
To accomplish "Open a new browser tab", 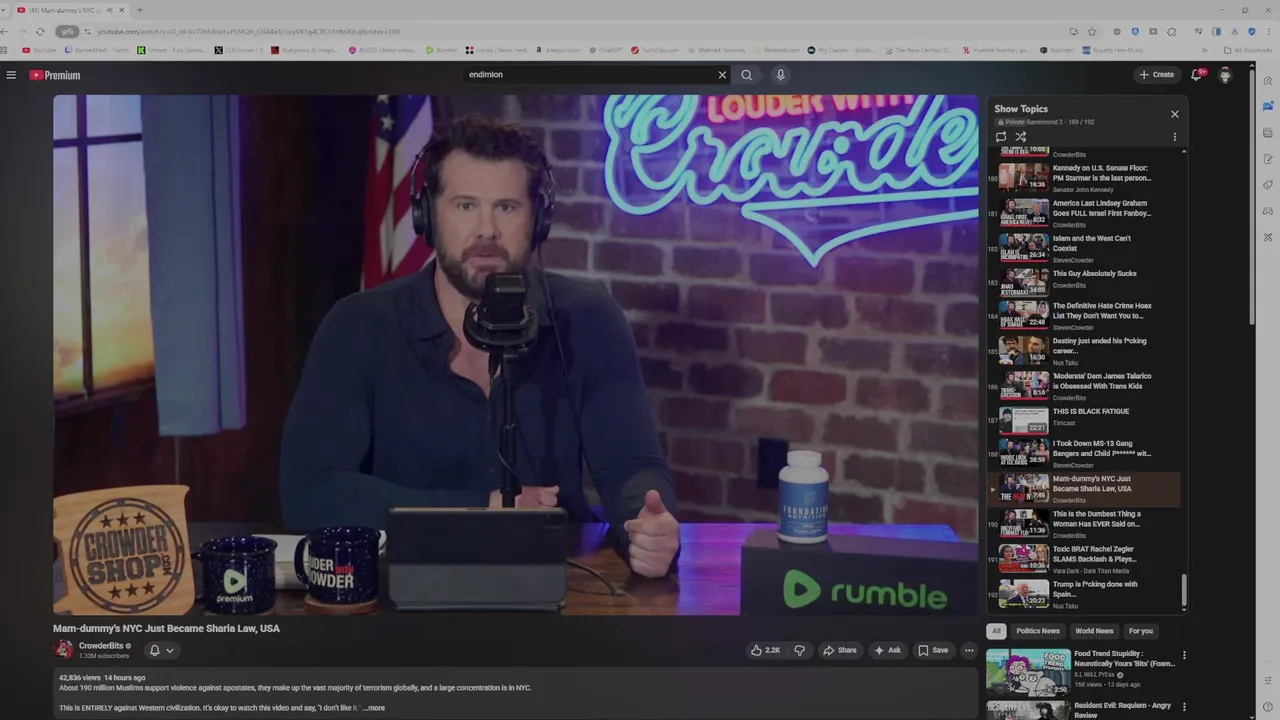I will (139, 10).
